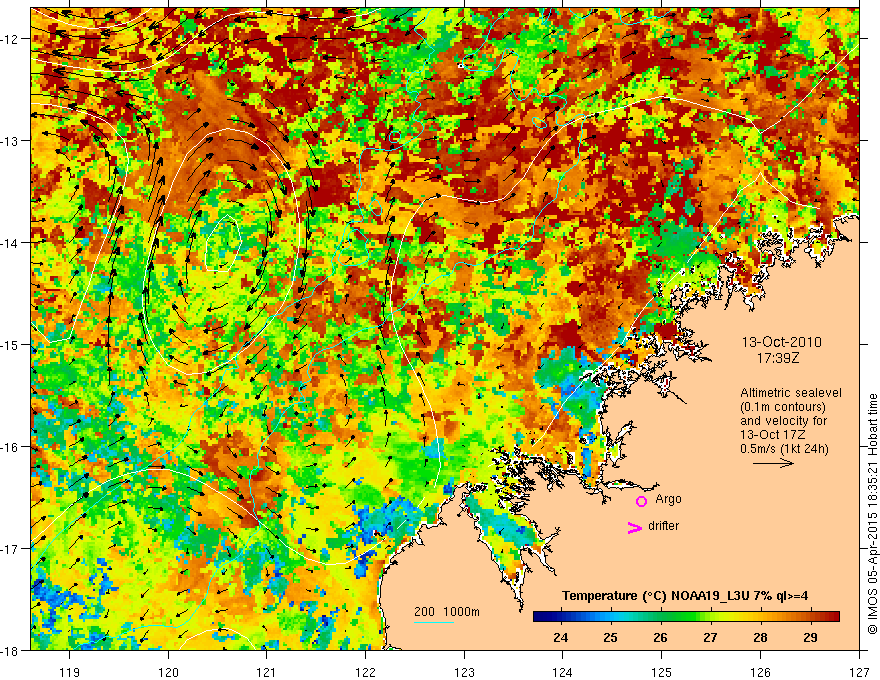880x680 pixels.
Task: Click the '200 1000m' depth label
Action: click(447, 612)
